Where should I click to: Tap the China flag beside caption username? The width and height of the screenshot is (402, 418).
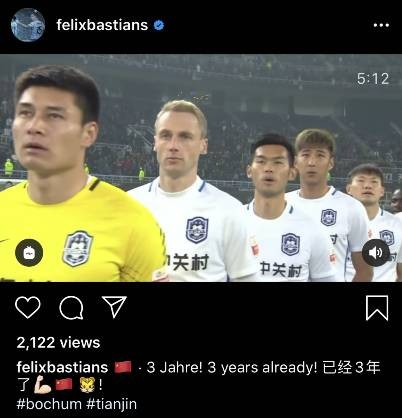coord(123,367)
